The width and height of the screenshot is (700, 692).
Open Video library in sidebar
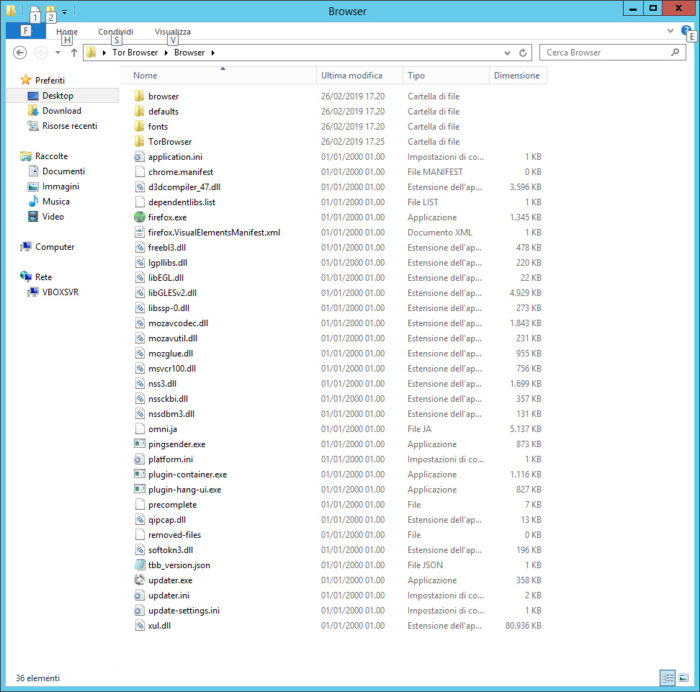[53, 217]
